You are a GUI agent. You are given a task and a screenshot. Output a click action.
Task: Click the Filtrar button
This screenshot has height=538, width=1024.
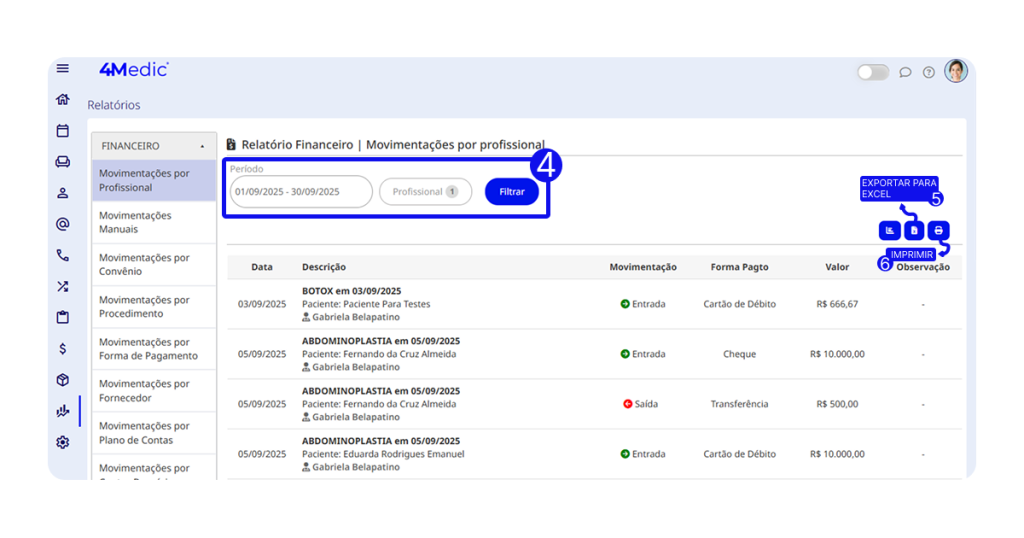[511, 192]
